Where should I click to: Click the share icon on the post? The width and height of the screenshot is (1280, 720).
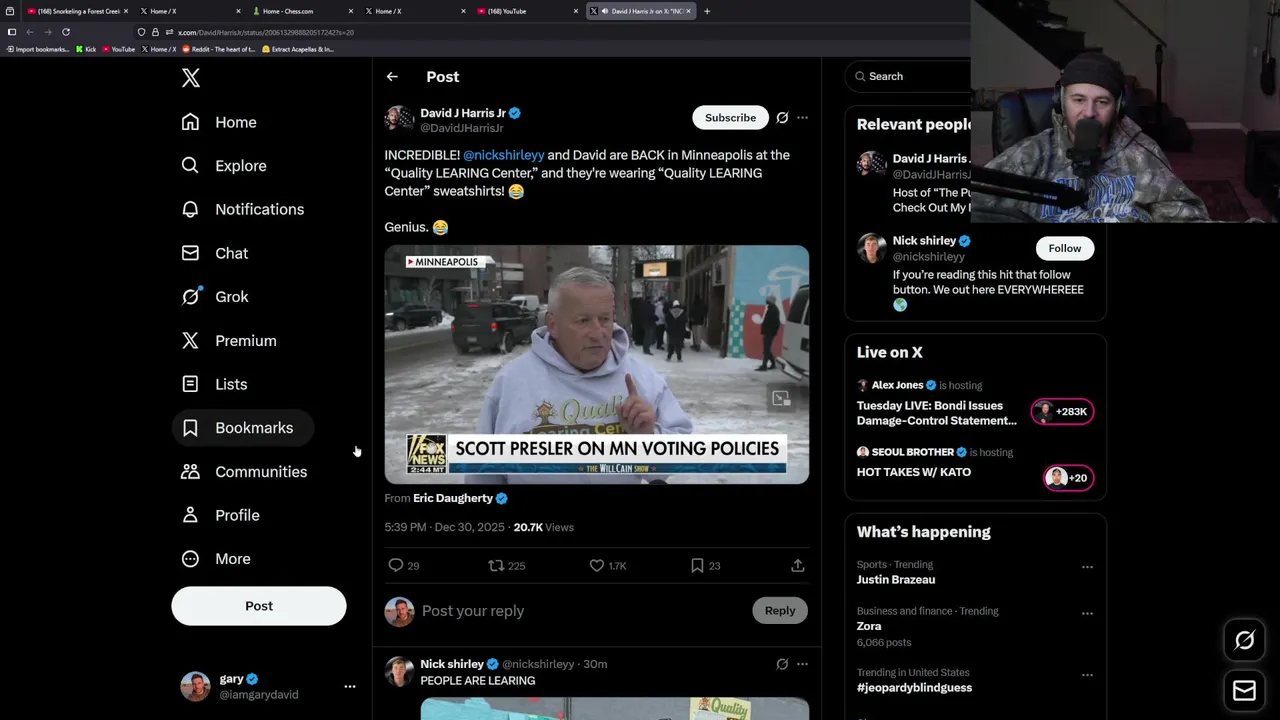(x=798, y=566)
